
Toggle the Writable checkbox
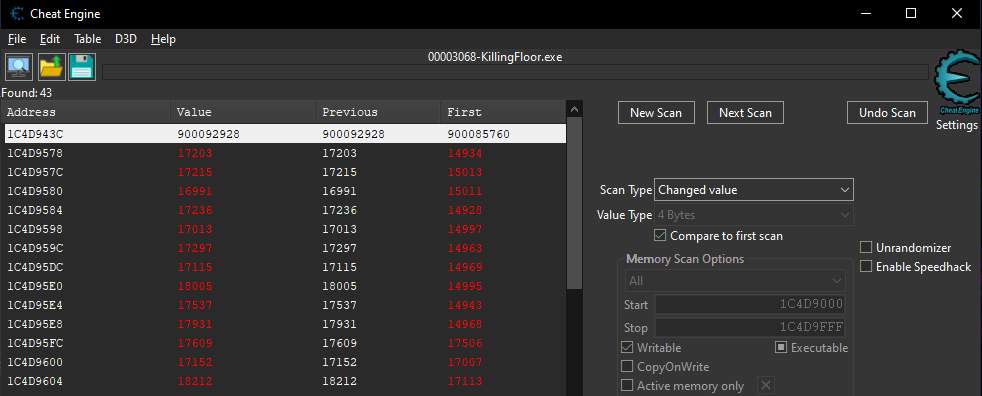click(x=626, y=347)
